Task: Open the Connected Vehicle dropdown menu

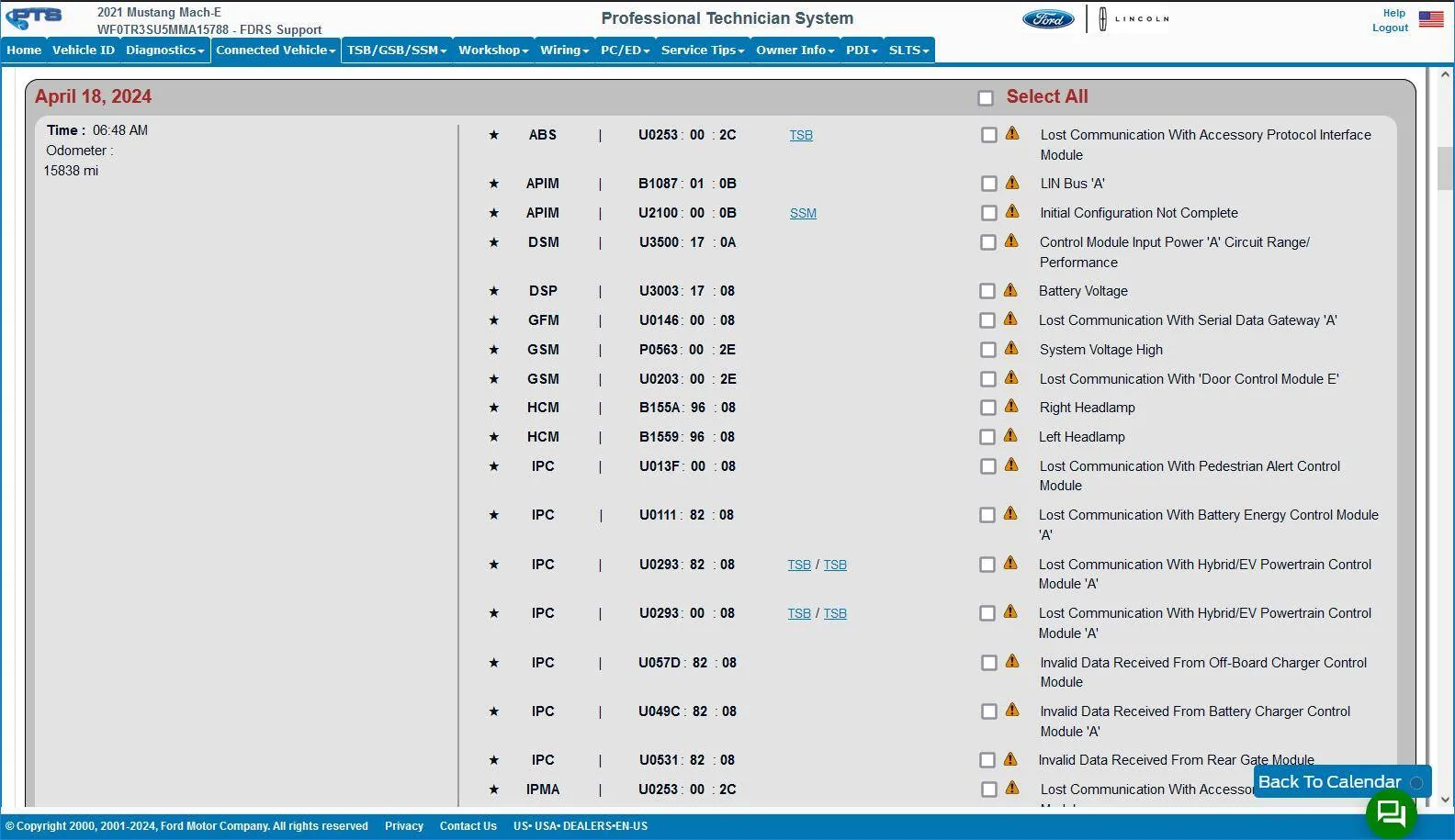Action: 276,50
